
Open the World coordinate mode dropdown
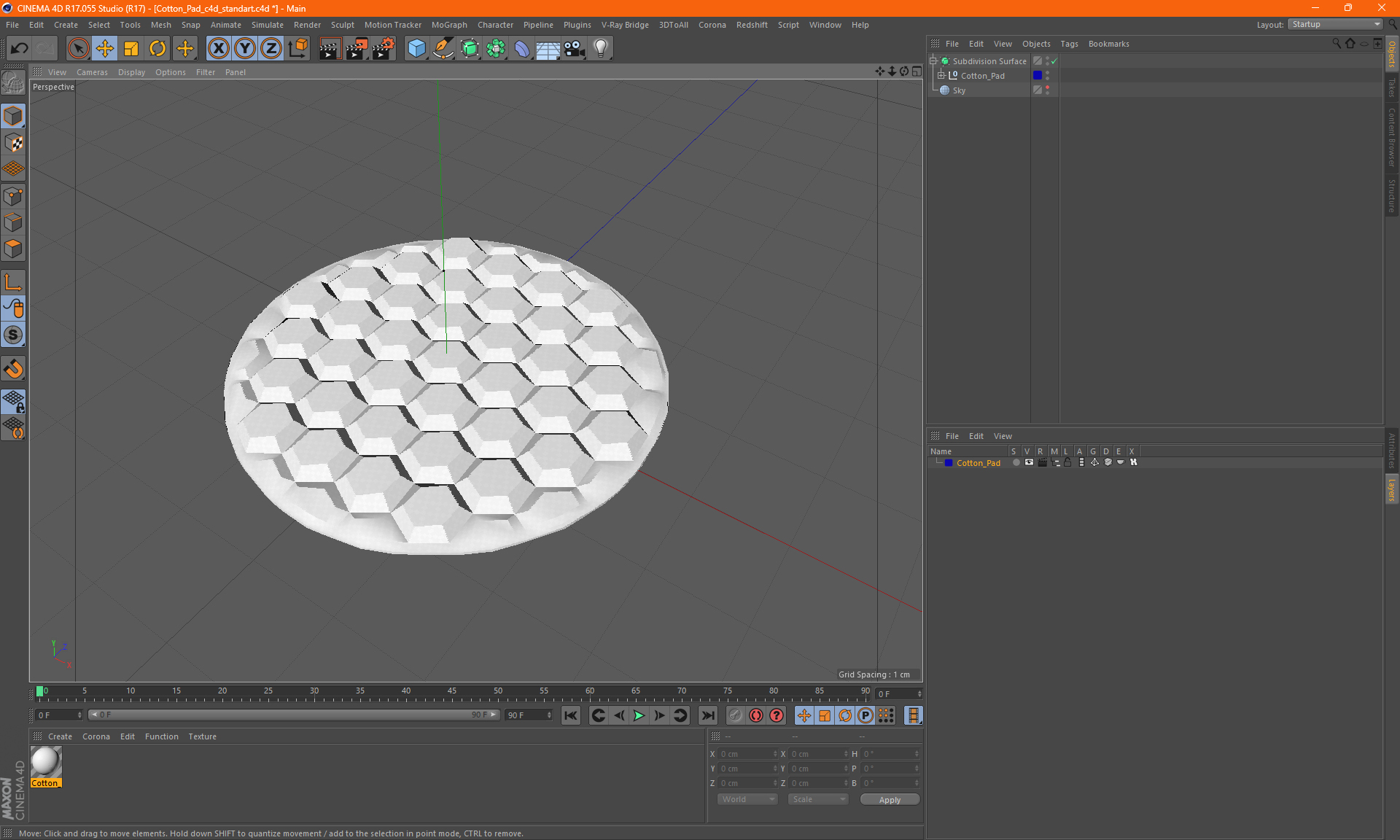(x=747, y=799)
